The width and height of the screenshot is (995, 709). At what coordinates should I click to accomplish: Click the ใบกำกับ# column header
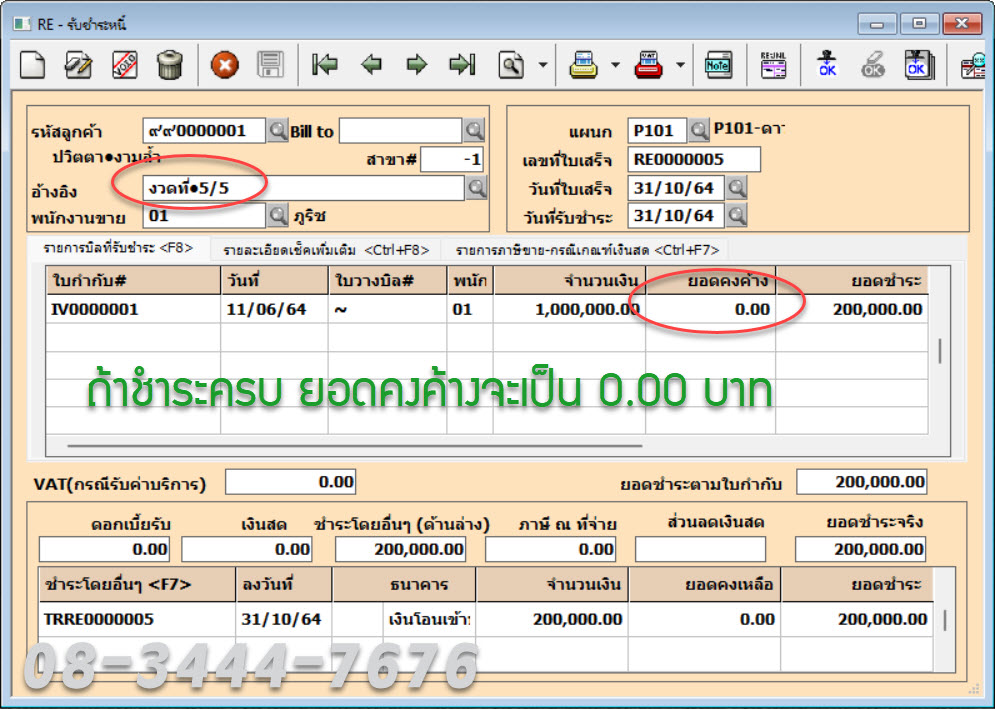[x=133, y=281]
